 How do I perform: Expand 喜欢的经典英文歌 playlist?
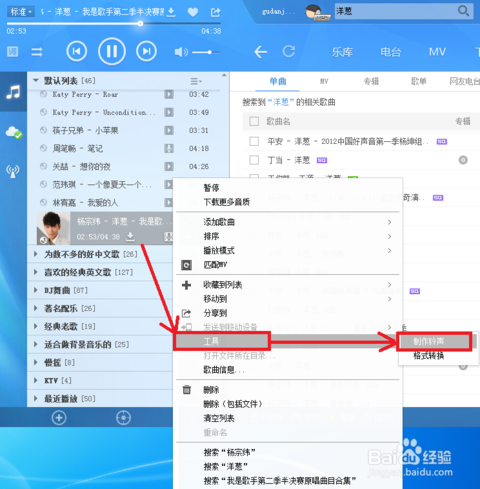pos(36,272)
